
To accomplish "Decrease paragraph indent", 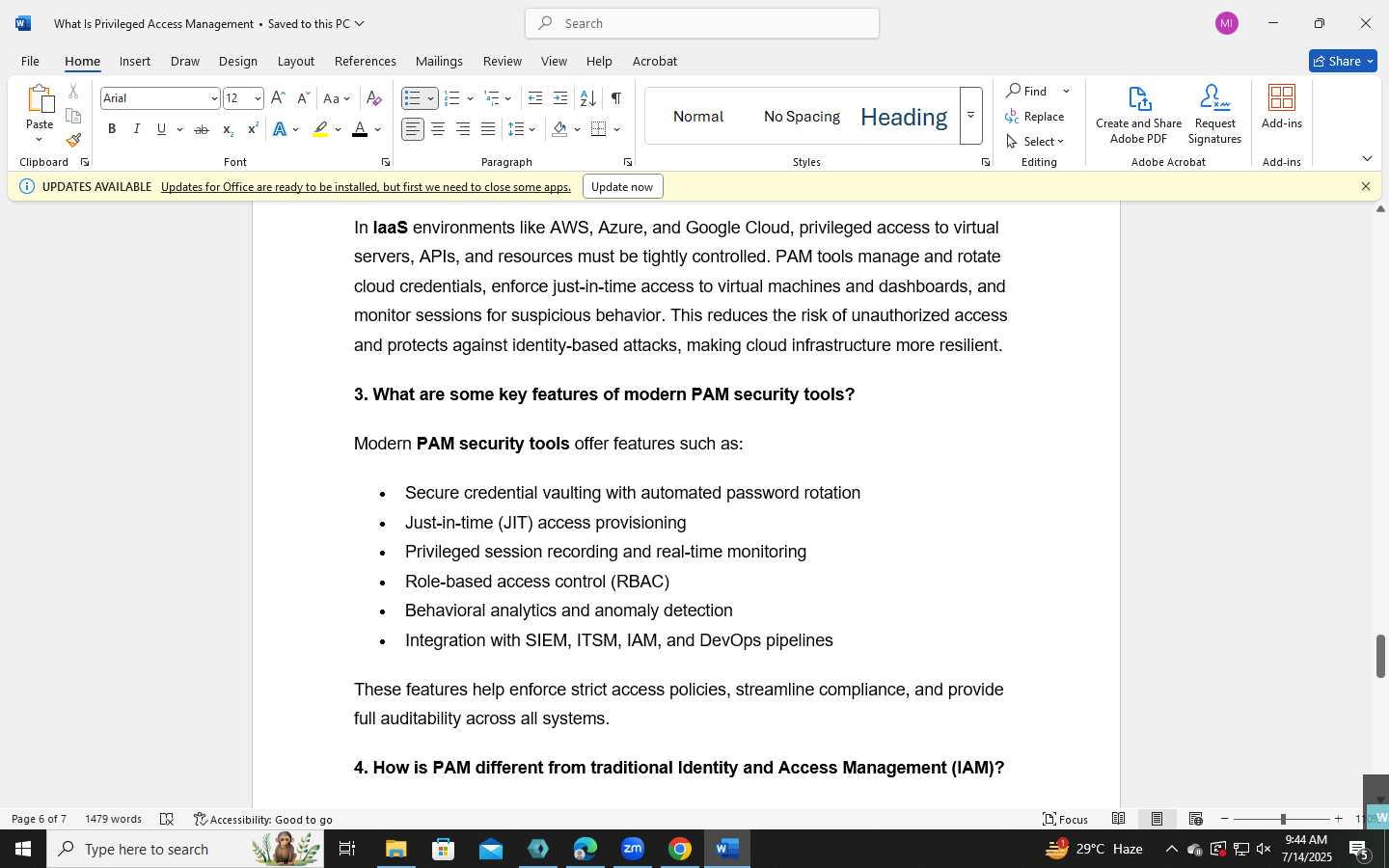I will 535,98.
